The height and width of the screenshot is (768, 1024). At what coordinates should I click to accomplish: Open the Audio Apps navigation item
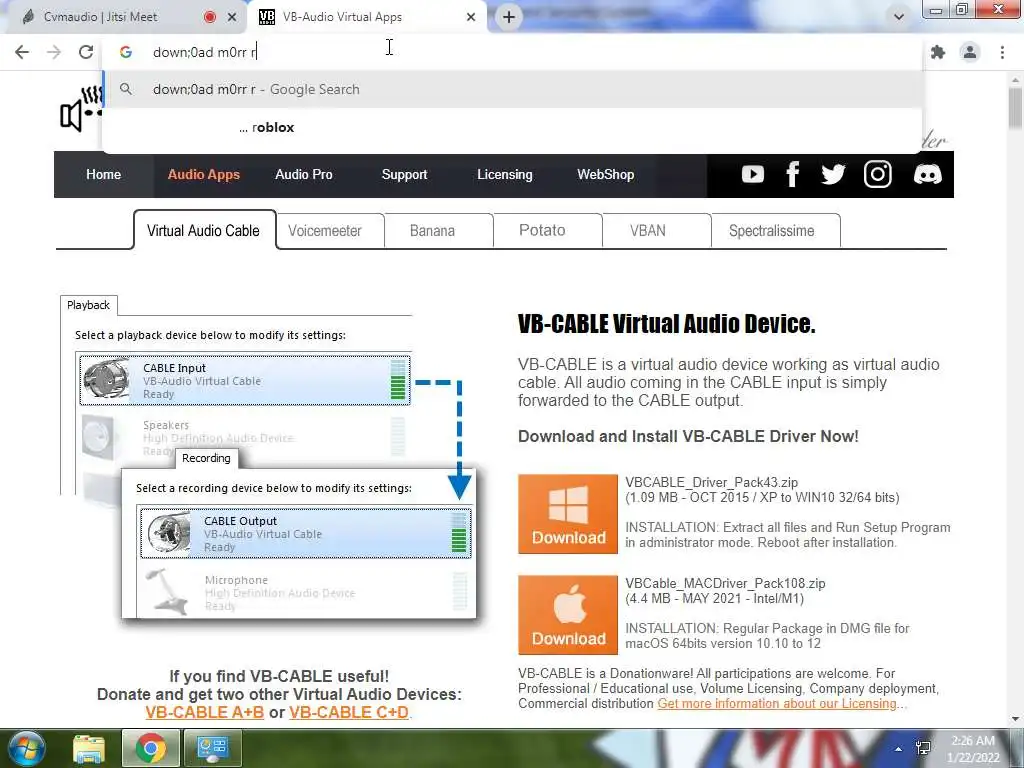(x=204, y=174)
